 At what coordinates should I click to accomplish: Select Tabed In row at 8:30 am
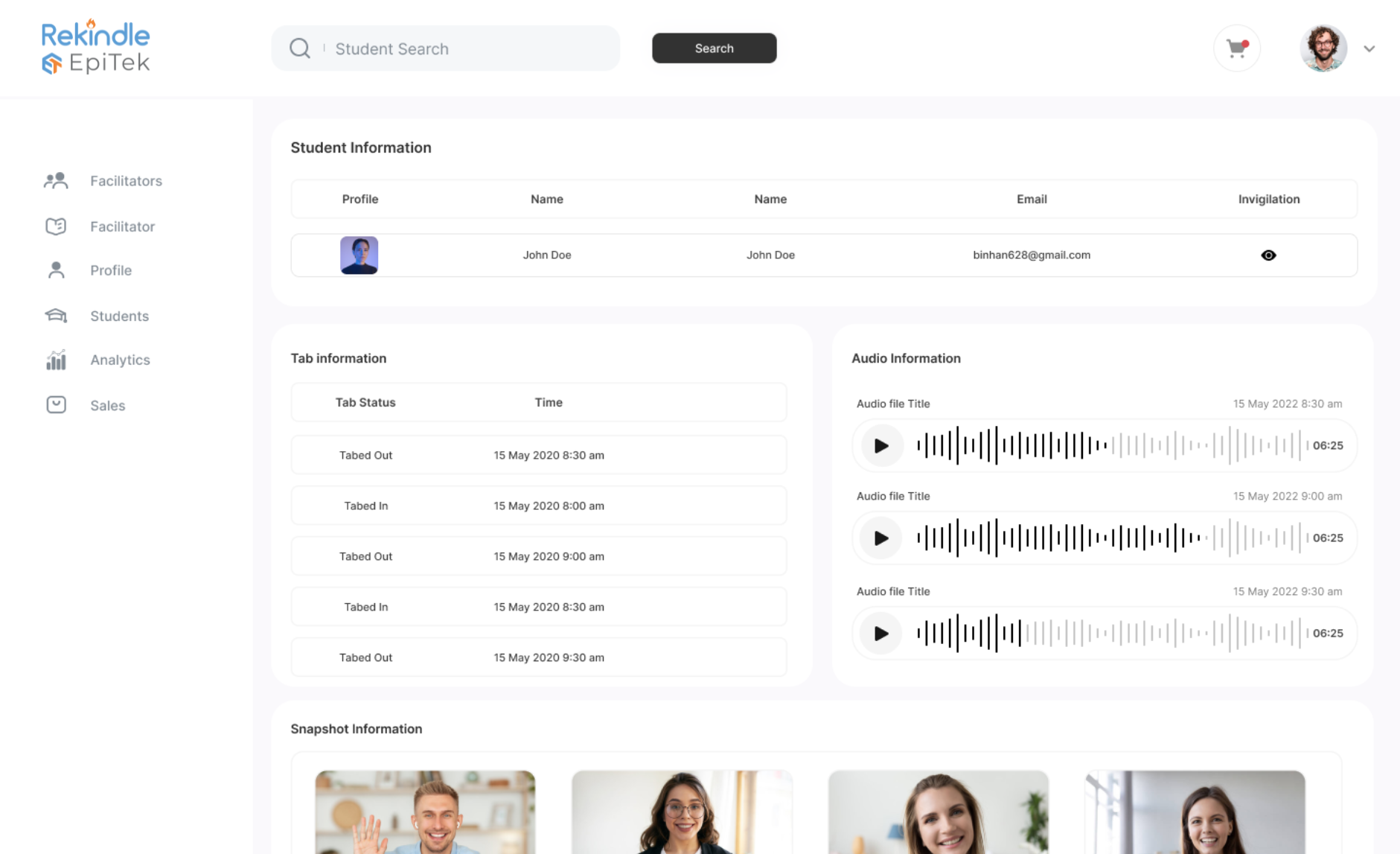click(x=538, y=607)
